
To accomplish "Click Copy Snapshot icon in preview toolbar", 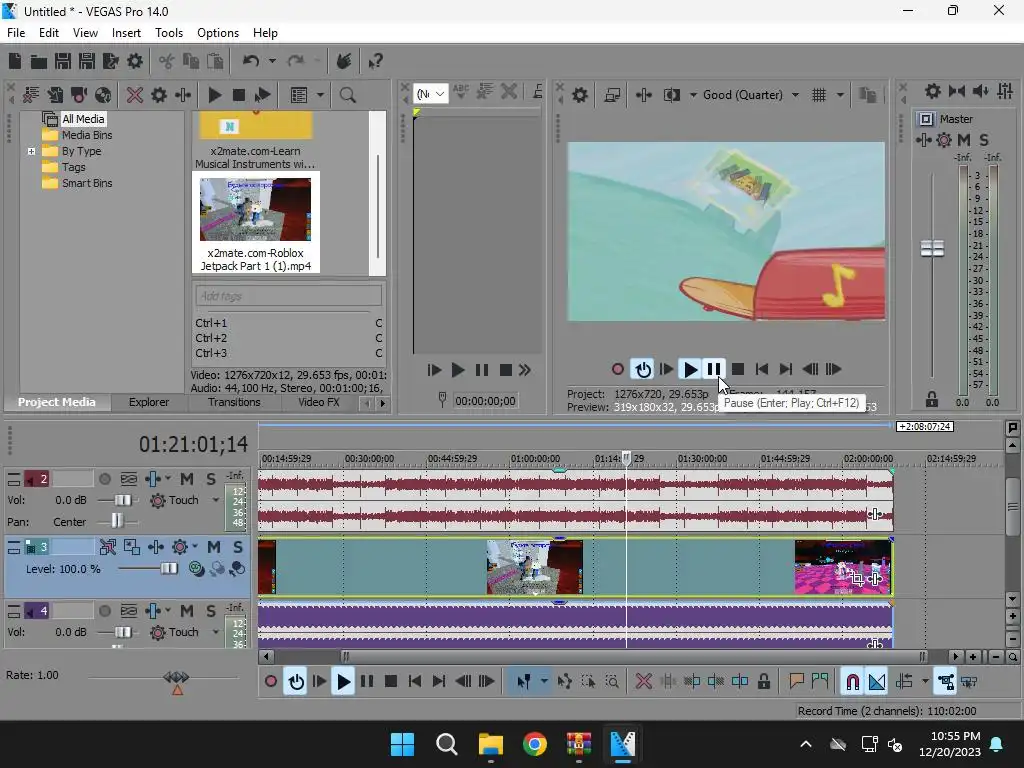I will [867, 95].
